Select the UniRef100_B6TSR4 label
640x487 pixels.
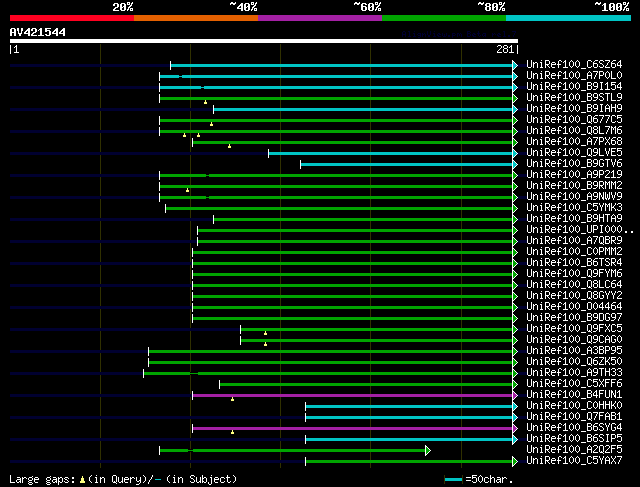574,262
